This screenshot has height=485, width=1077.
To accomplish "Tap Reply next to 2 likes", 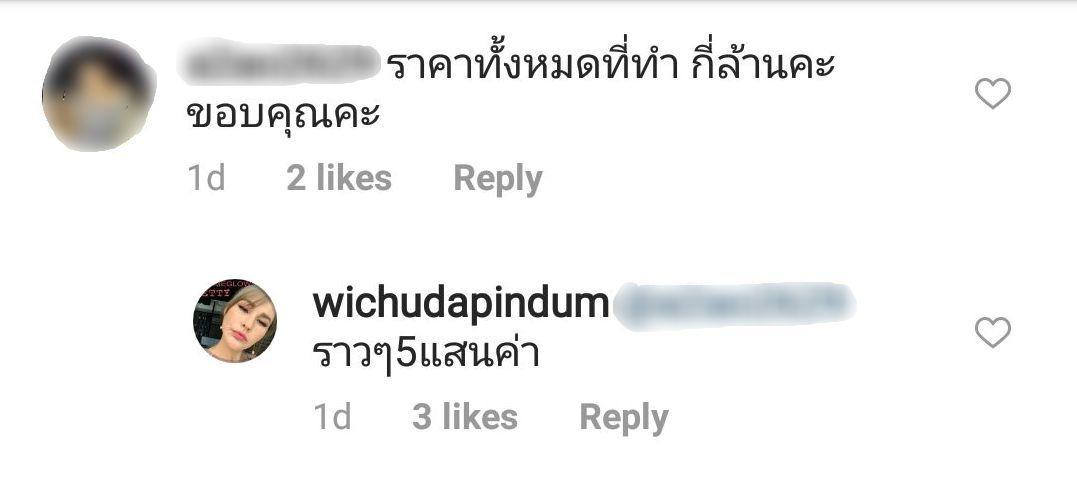I will (x=498, y=179).
